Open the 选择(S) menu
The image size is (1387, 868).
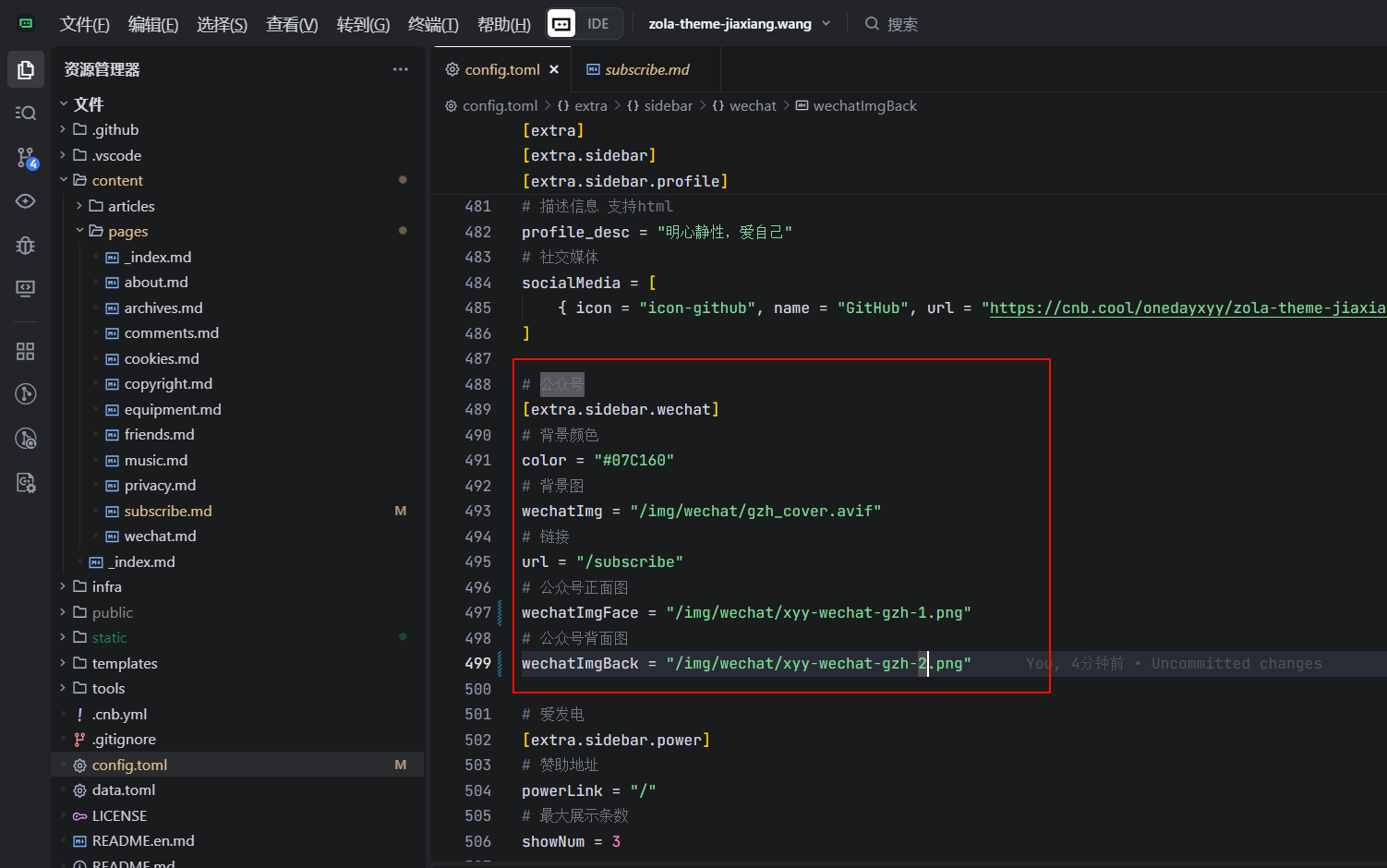coord(222,24)
